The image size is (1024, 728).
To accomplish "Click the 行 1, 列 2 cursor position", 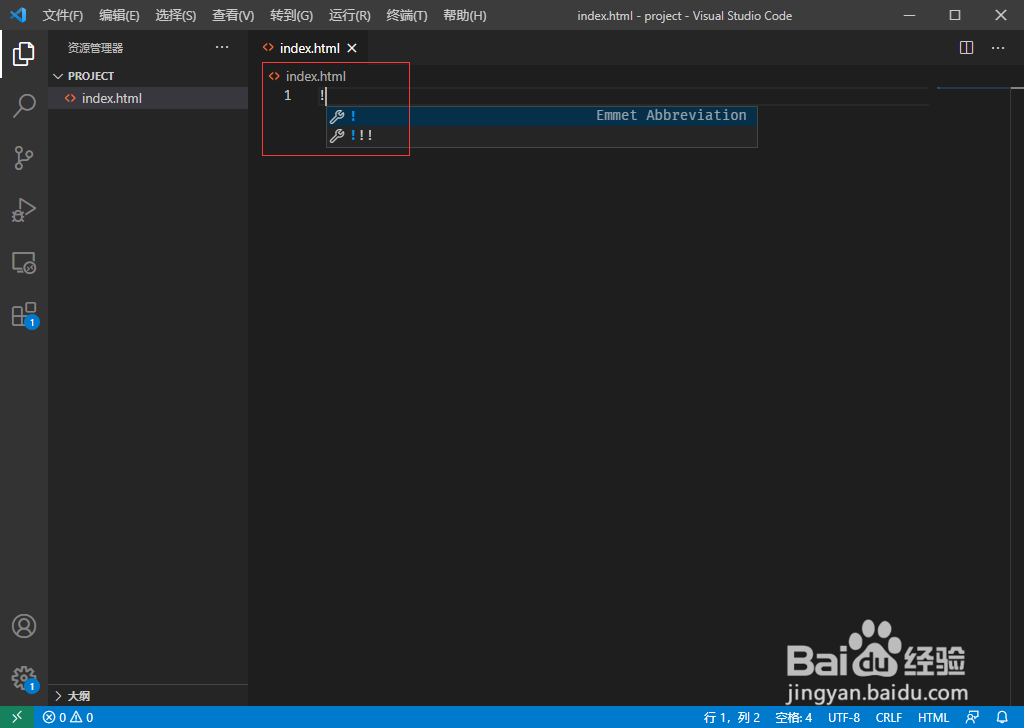I will (x=732, y=718).
